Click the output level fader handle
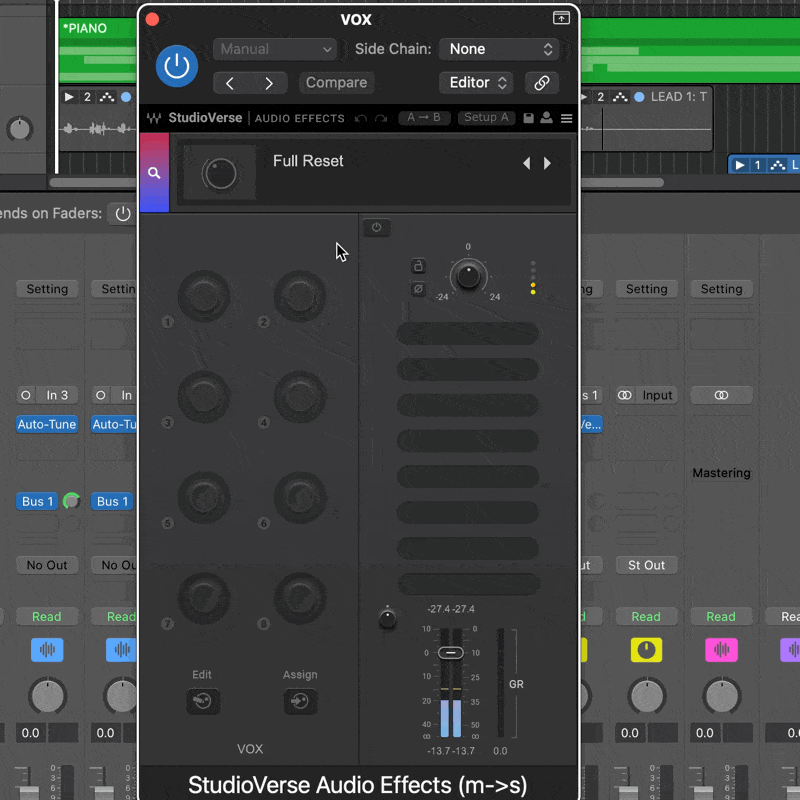 point(451,653)
